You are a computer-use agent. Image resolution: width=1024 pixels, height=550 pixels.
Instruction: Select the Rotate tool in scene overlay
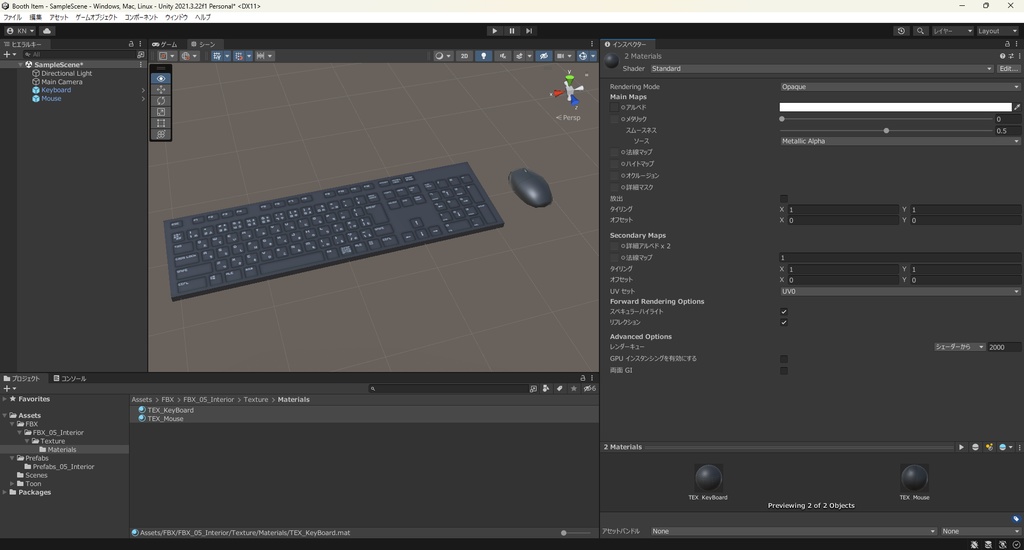click(x=161, y=101)
